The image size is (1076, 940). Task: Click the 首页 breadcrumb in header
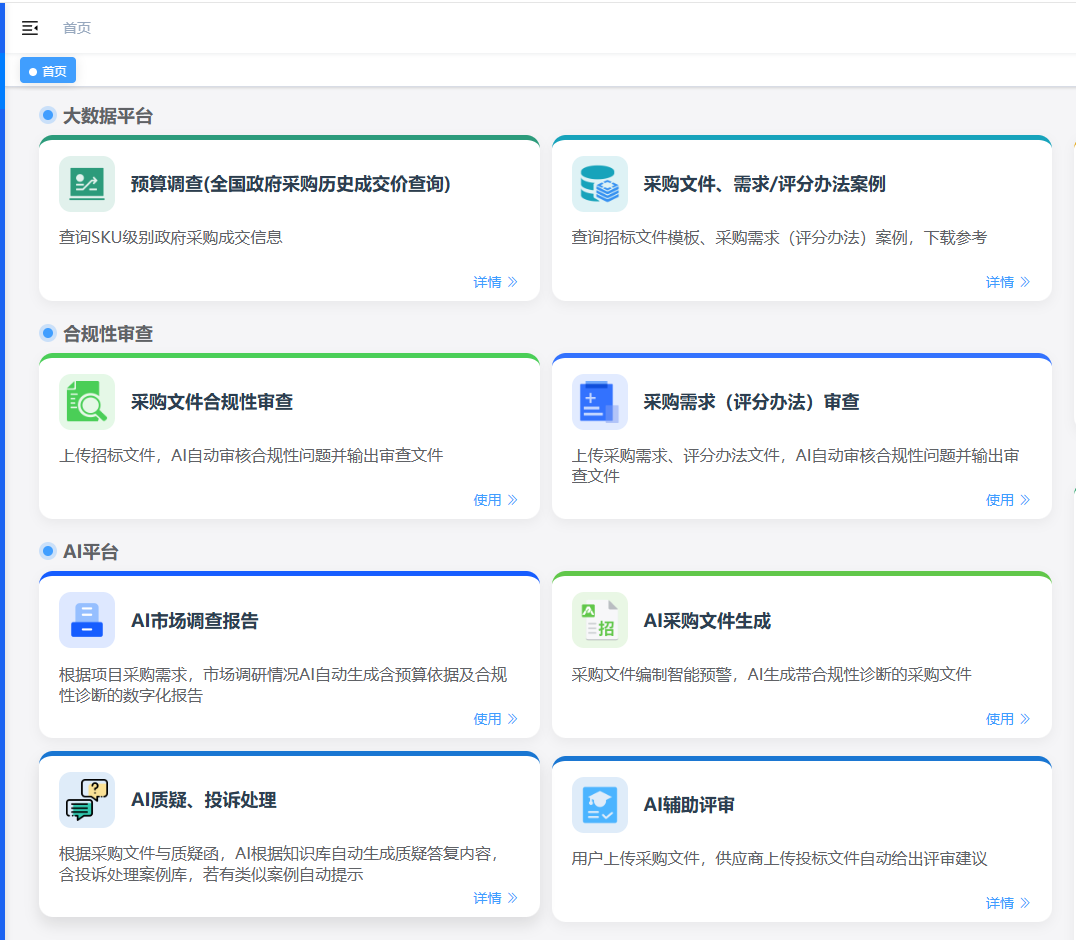pyautogui.click(x=77, y=28)
